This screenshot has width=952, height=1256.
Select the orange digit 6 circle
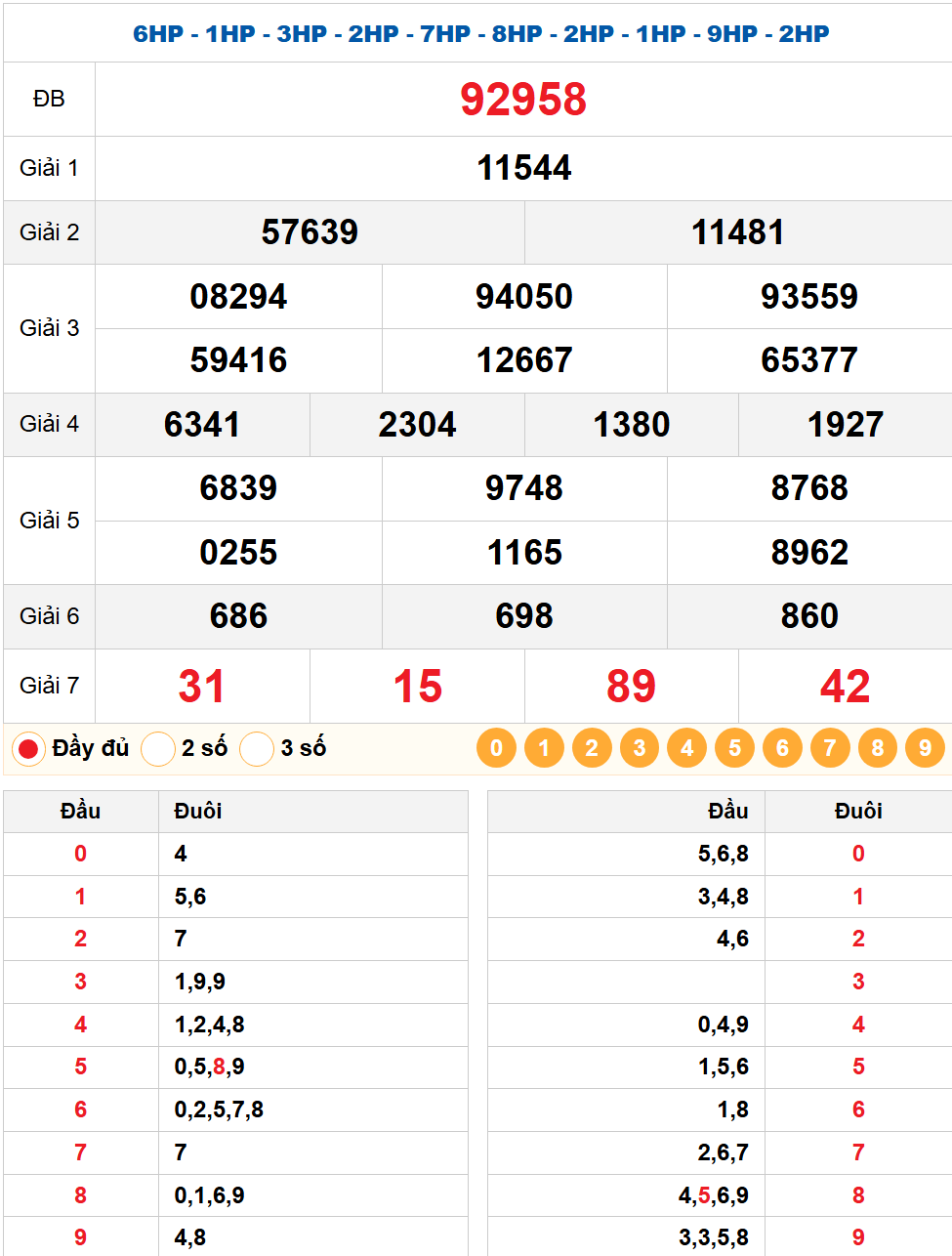click(782, 748)
